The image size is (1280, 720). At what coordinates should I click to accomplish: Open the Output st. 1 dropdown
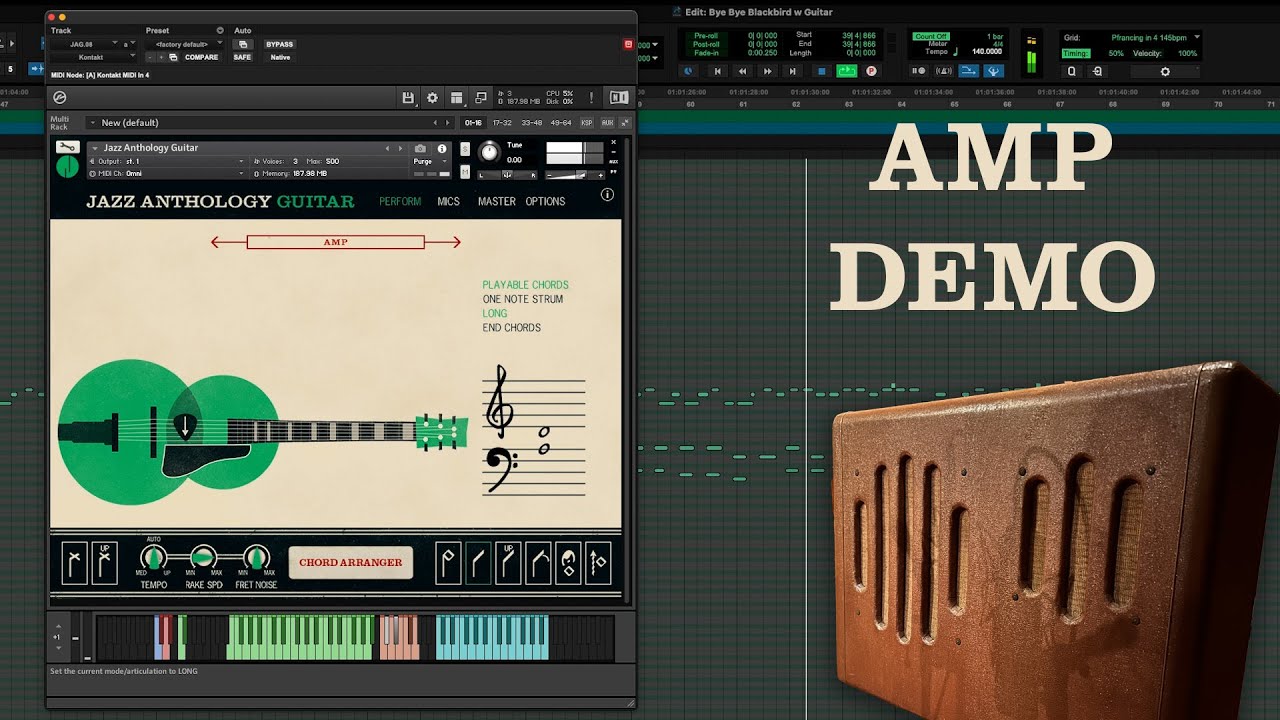pyautogui.click(x=167, y=161)
